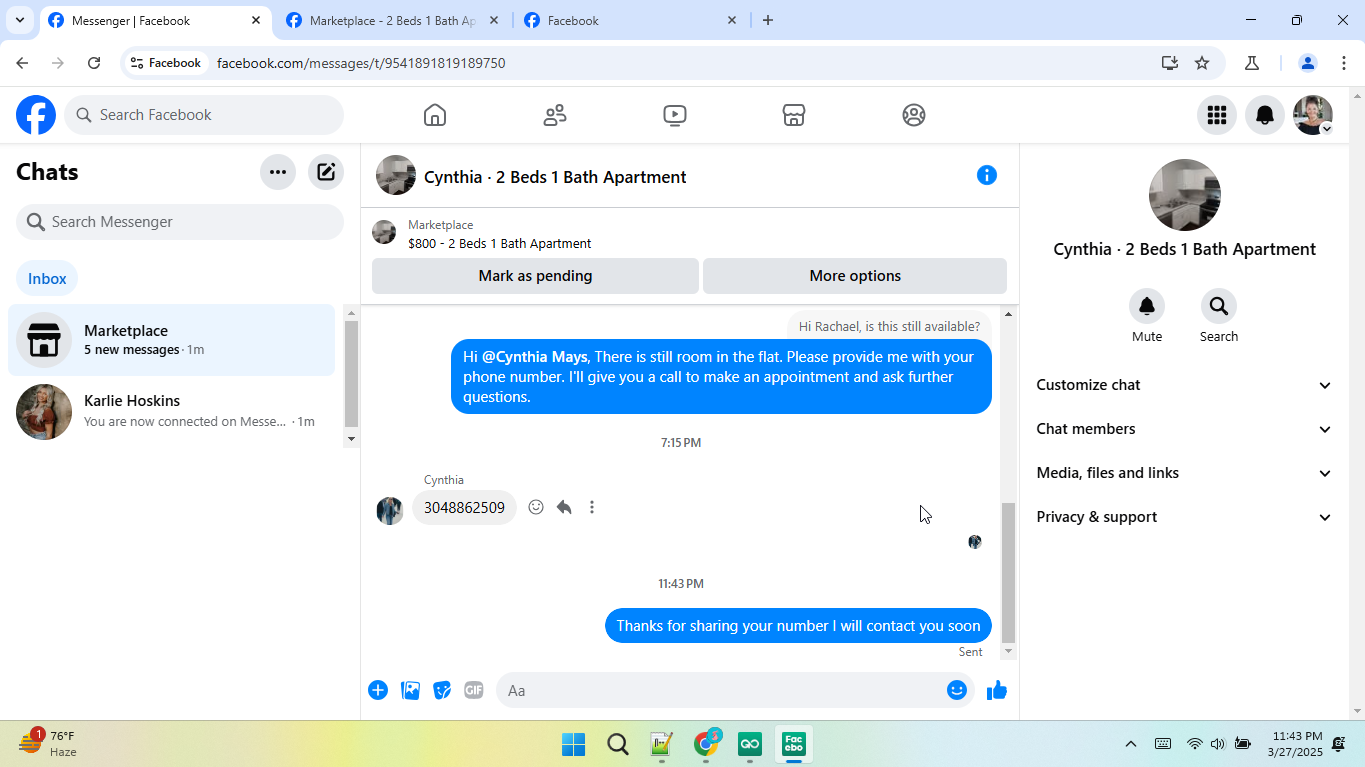Open emoji picker in message box
The image size is (1365, 767).
957,690
